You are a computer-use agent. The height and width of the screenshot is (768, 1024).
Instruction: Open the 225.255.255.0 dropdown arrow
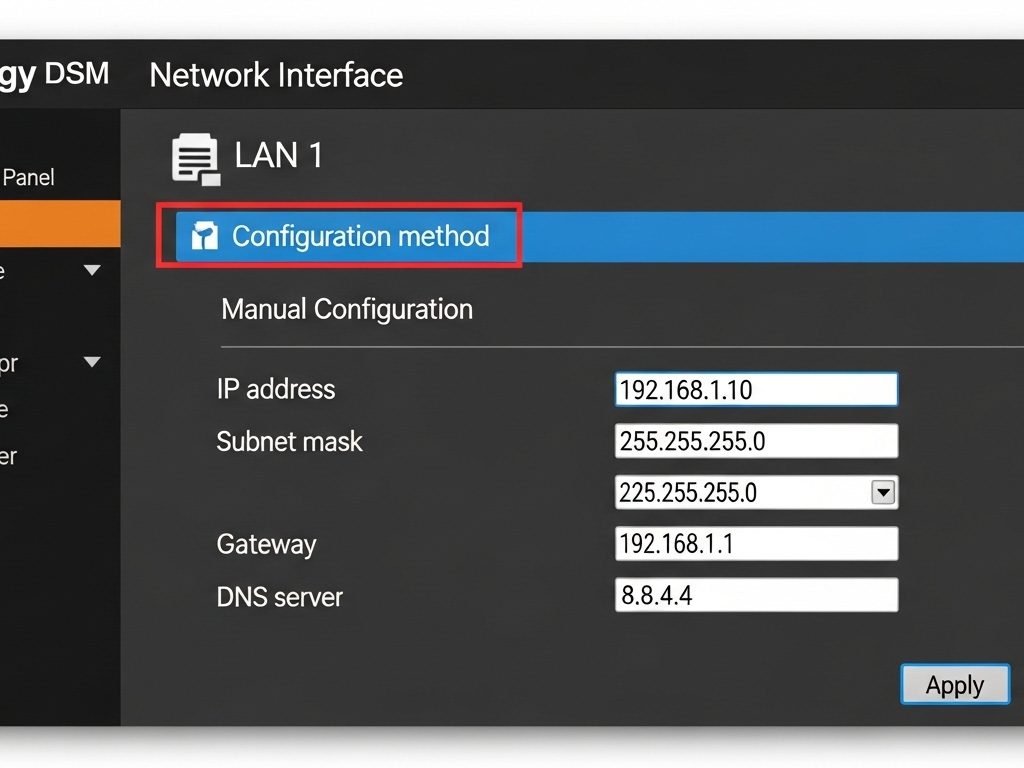click(x=883, y=492)
